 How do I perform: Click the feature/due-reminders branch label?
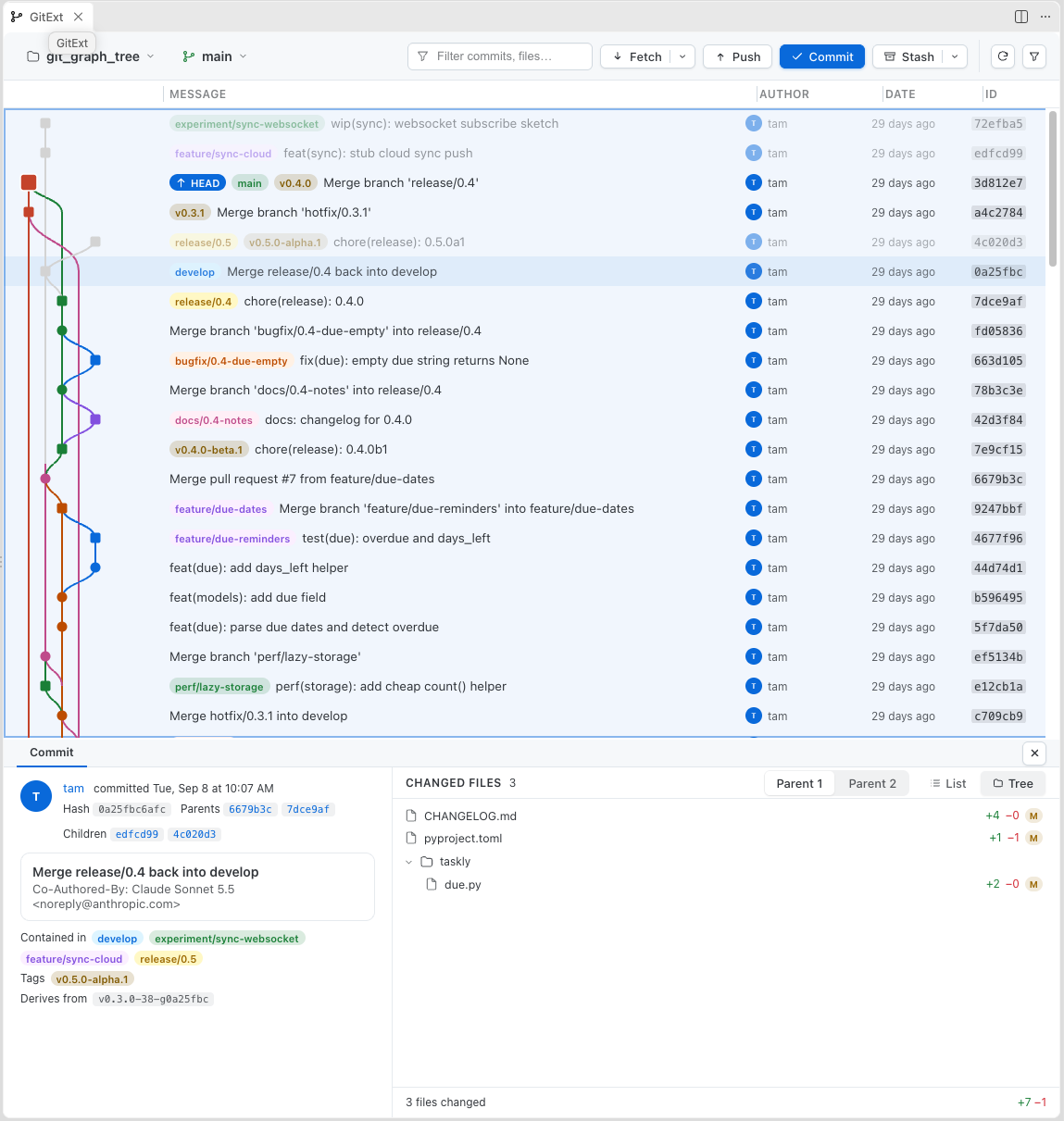tap(232, 539)
